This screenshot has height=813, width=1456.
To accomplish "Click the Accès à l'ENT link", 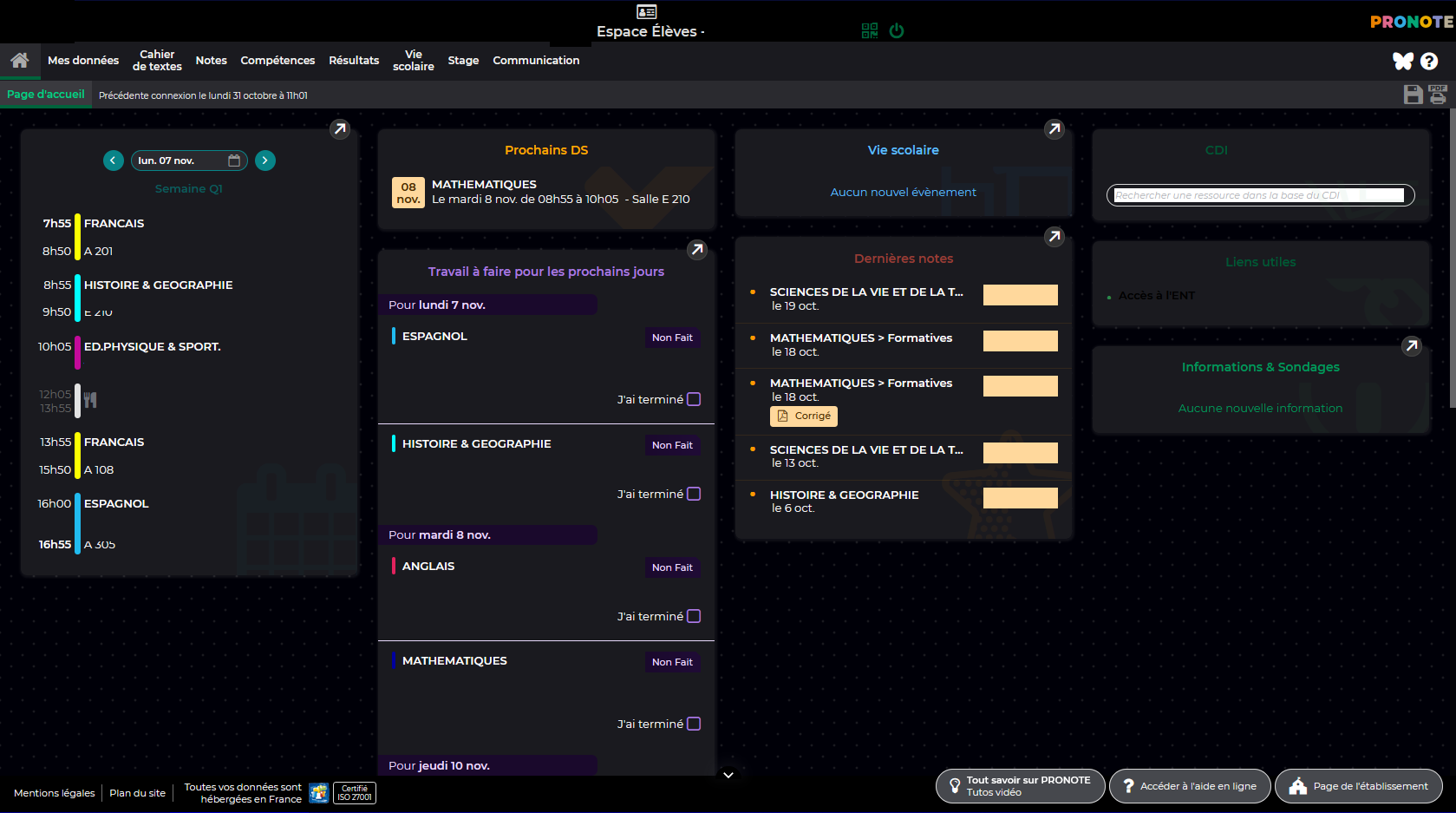I will coord(1156,296).
